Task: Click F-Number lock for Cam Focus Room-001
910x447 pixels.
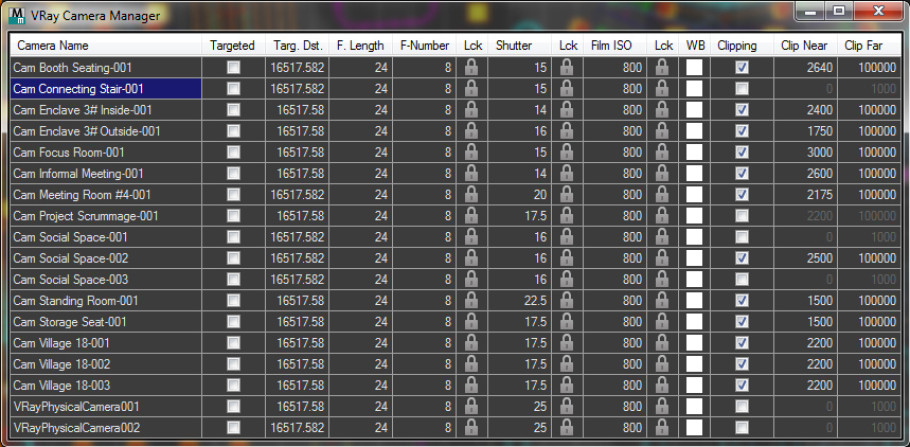Action: coord(471,153)
